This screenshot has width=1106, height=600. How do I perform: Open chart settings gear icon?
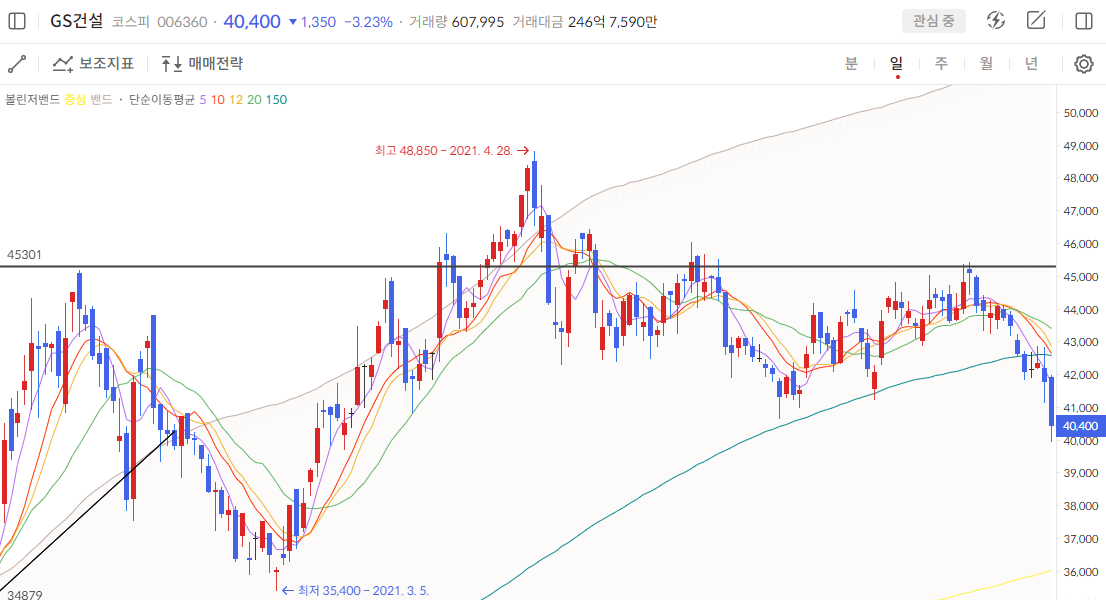coord(1084,64)
